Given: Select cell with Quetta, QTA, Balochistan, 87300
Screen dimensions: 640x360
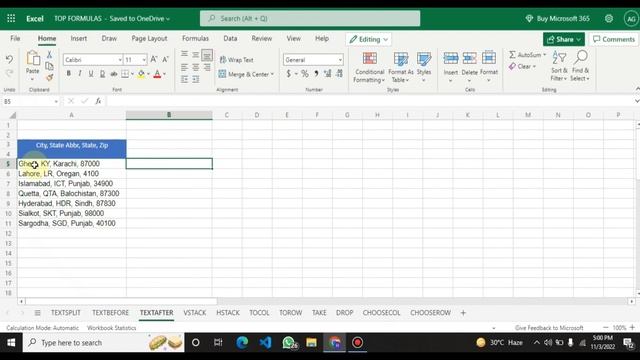Looking at the screenshot, I should [x=71, y=193].
